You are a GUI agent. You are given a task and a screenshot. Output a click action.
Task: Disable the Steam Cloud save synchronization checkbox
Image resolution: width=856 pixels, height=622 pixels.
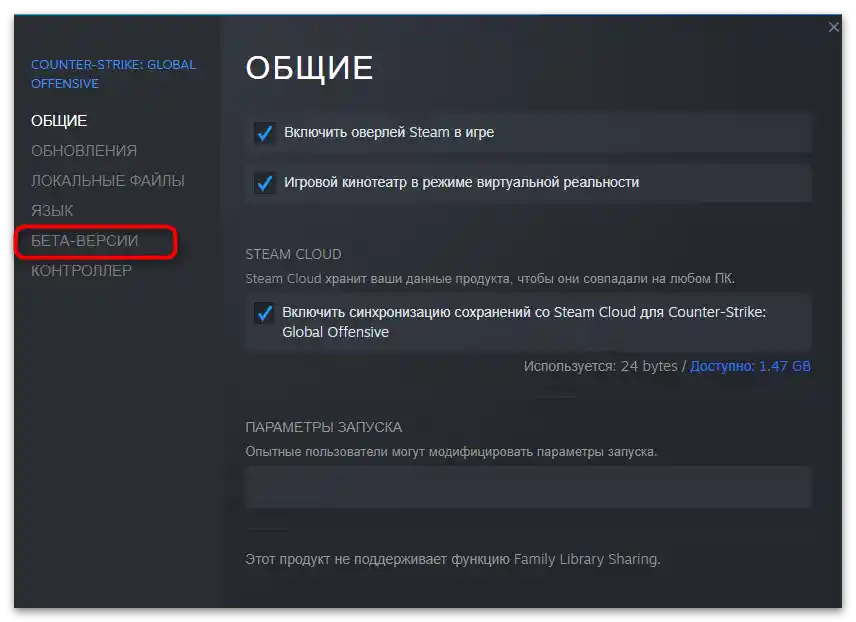click(264, 313)
